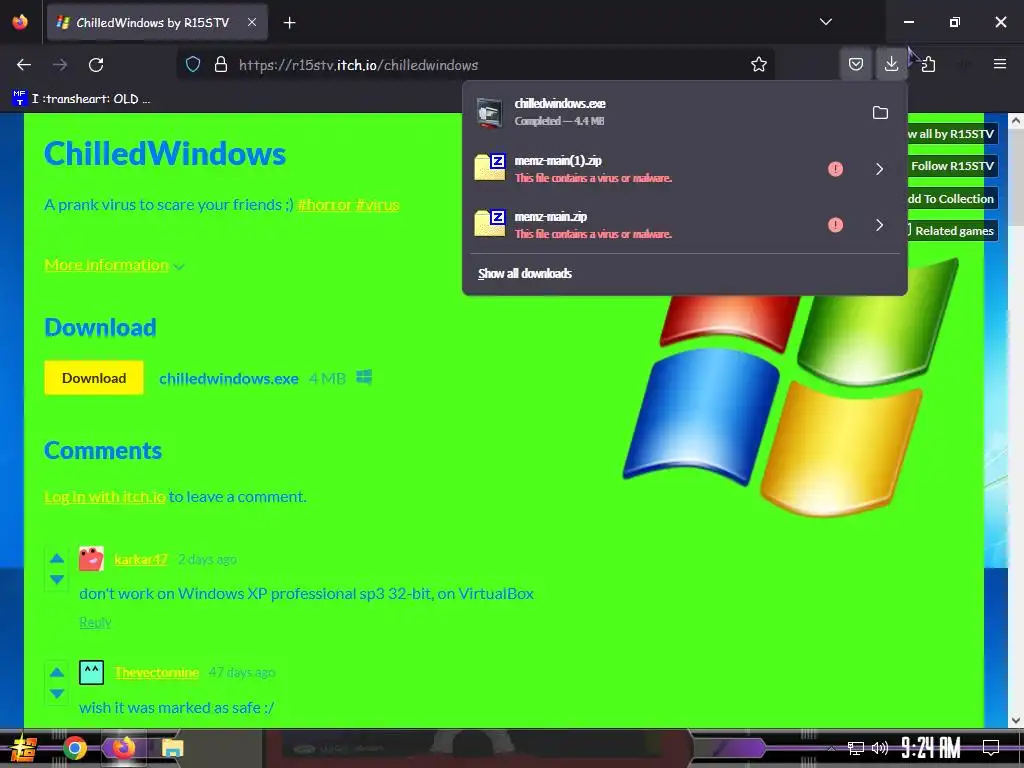Reply to karkar47's comment
The height and width of the screenshot is (768, 1024).
[95, 622]
